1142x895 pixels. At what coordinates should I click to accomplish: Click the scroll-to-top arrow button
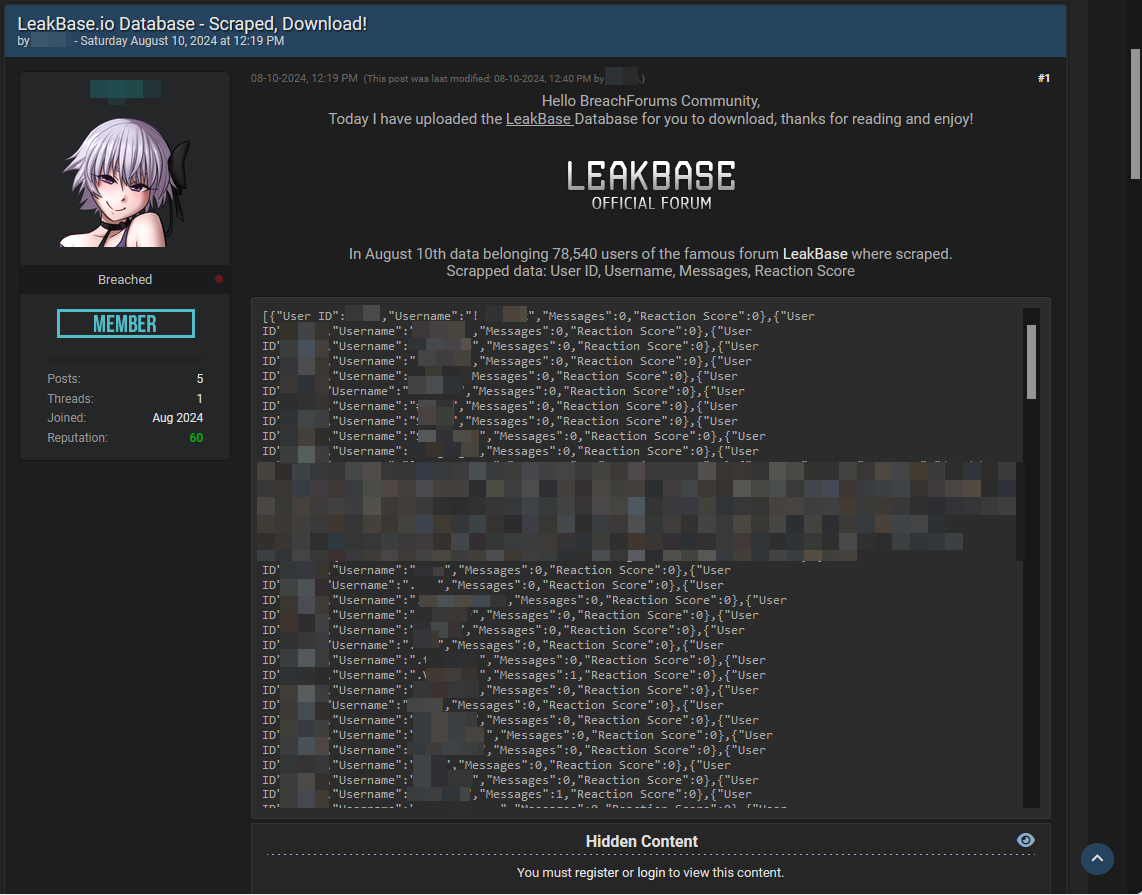tap(1097, 859)
